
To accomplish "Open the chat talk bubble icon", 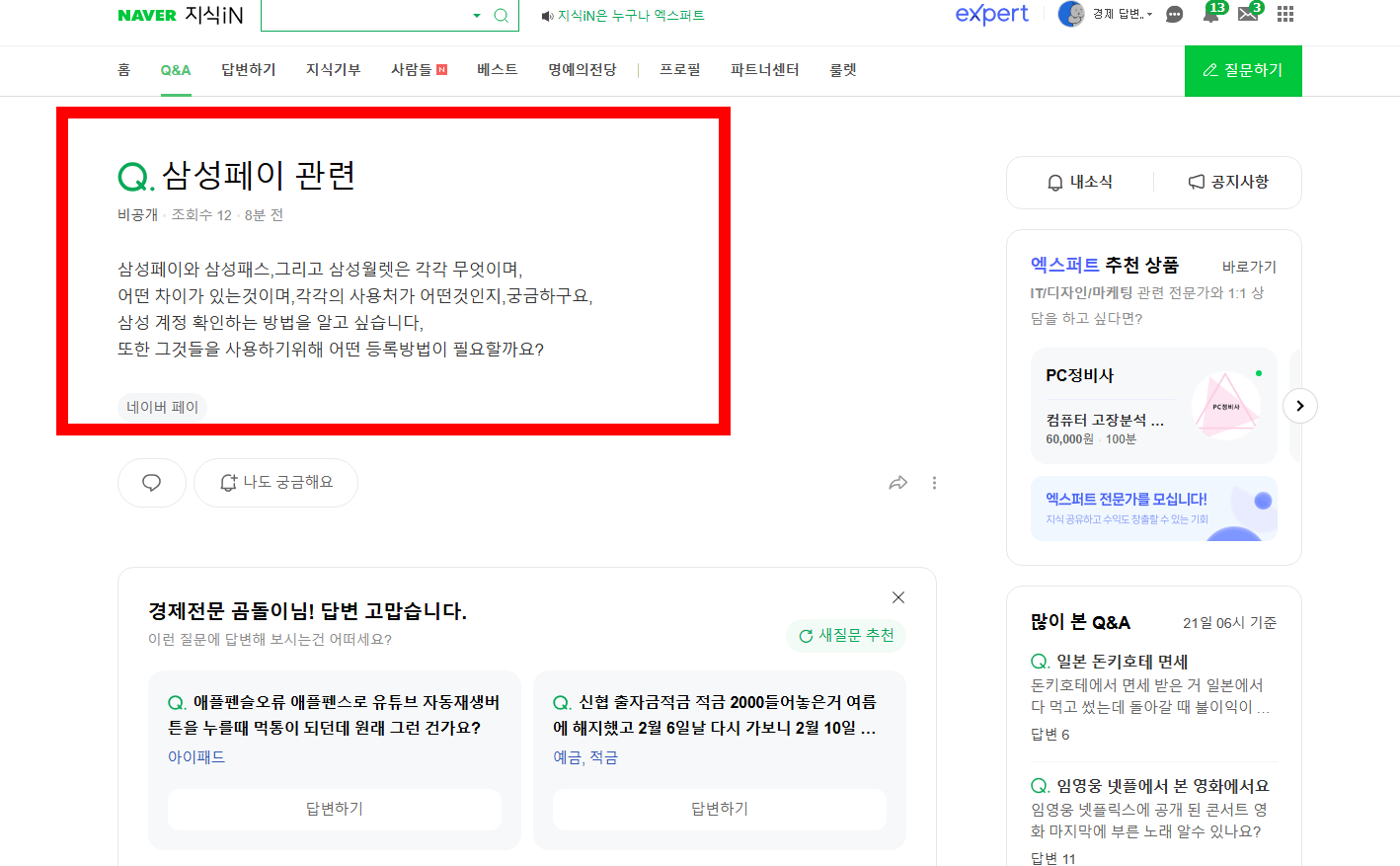I will 1174,14.
